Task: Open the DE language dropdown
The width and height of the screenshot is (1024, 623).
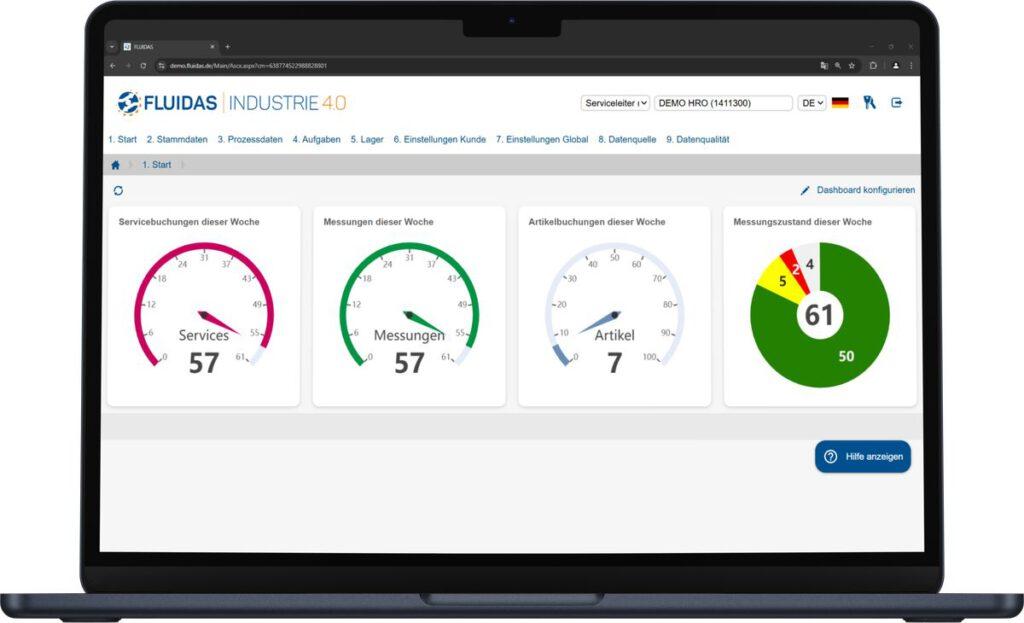Action: coord(811,103)
